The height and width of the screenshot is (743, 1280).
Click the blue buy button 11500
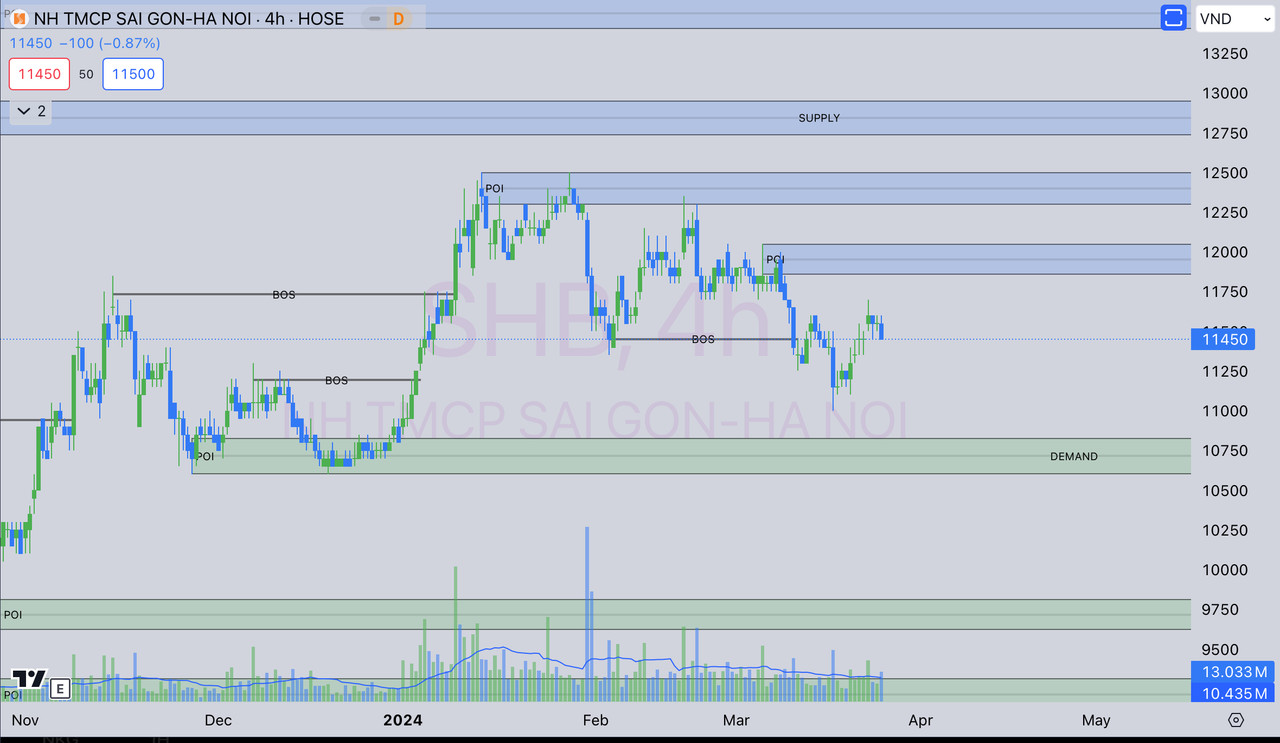(x=133, y=74)
